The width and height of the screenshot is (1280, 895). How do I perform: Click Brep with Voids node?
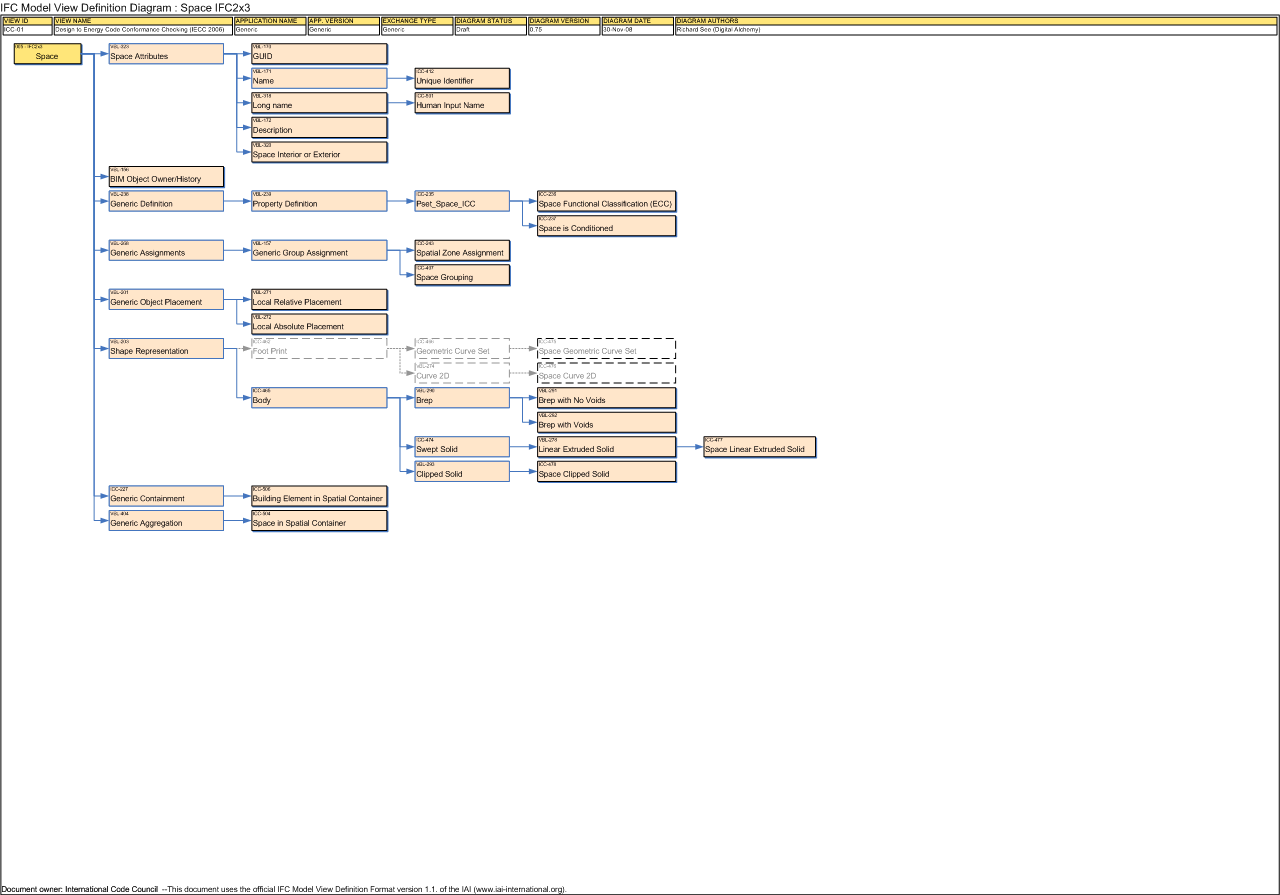pos(607,422)
